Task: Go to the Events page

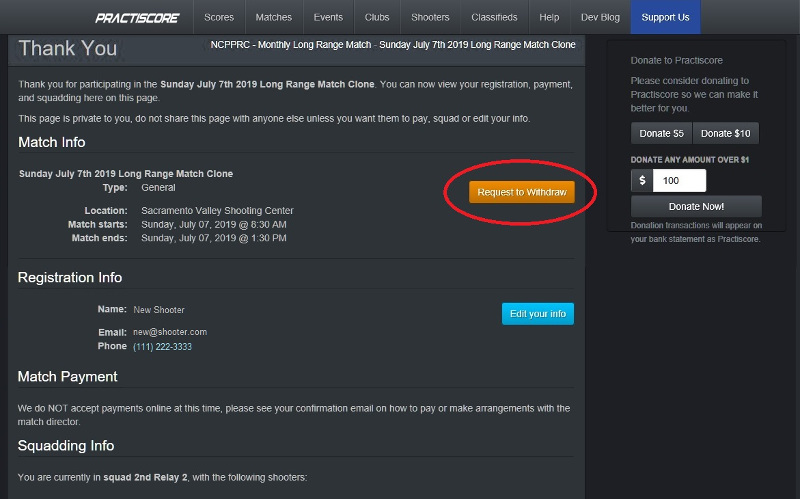Action: pyautogui.click(x=327, y=18)
